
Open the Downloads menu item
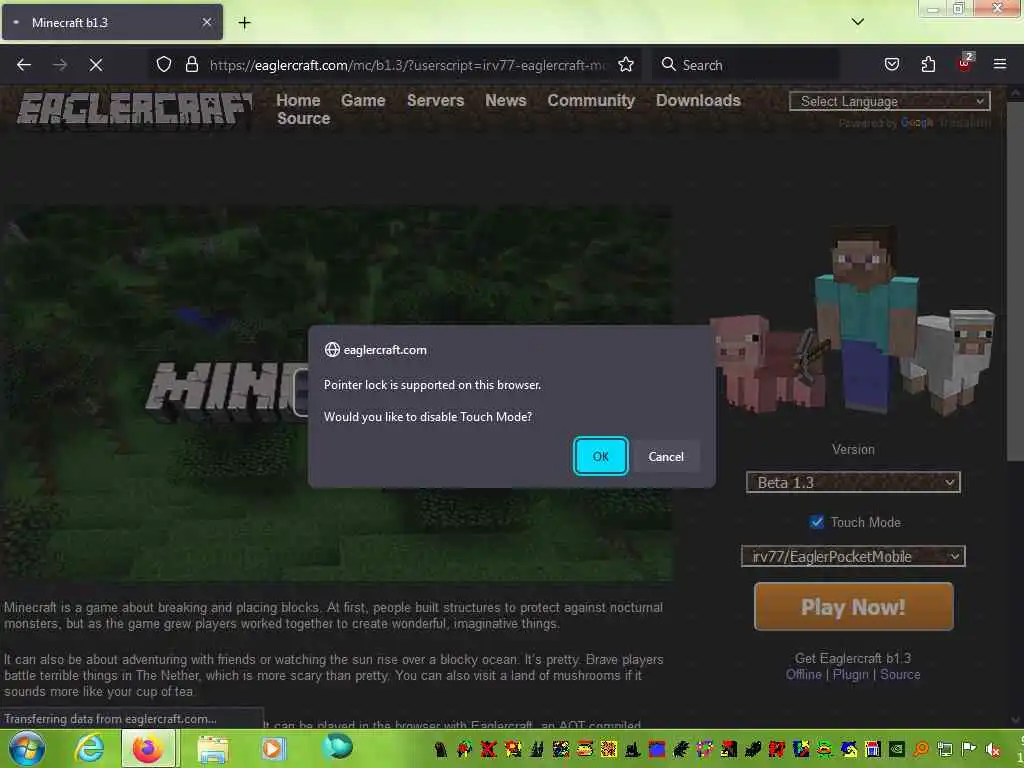pyautogui.click(x=698, y=100)
